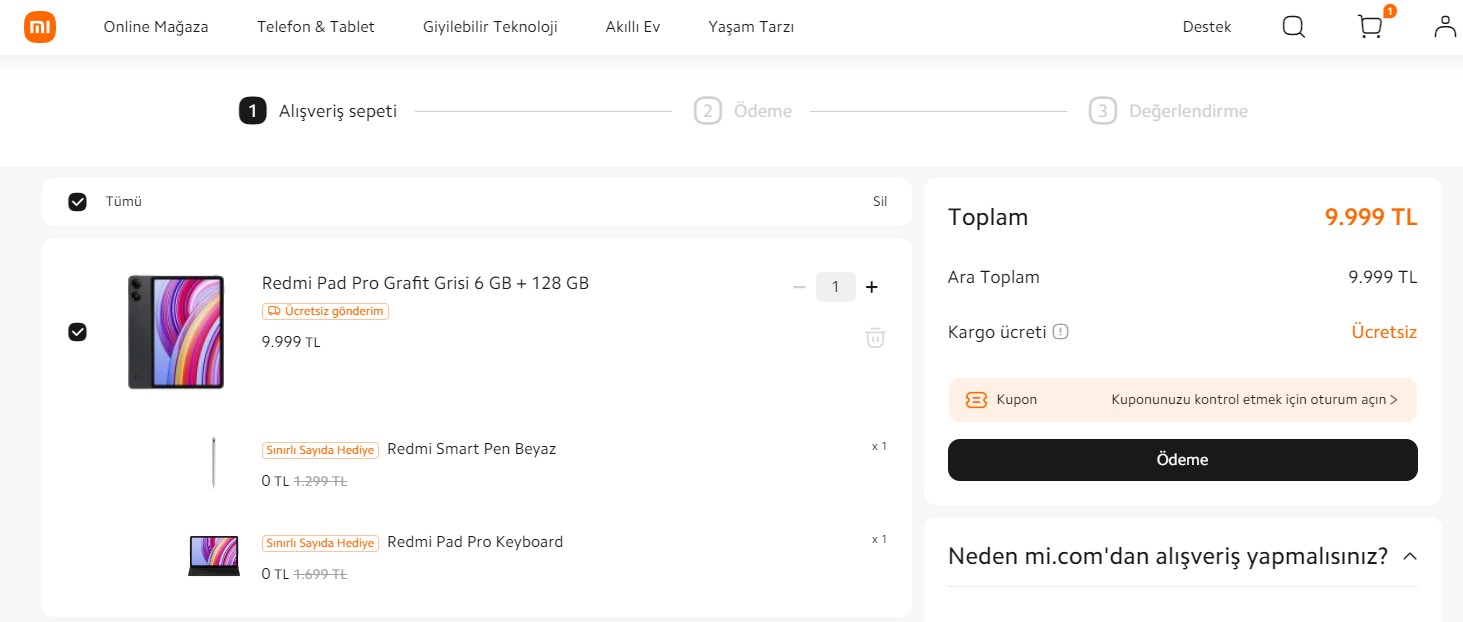
Task: Click the tablet's 9.999 TL item price
Action: 291,342
